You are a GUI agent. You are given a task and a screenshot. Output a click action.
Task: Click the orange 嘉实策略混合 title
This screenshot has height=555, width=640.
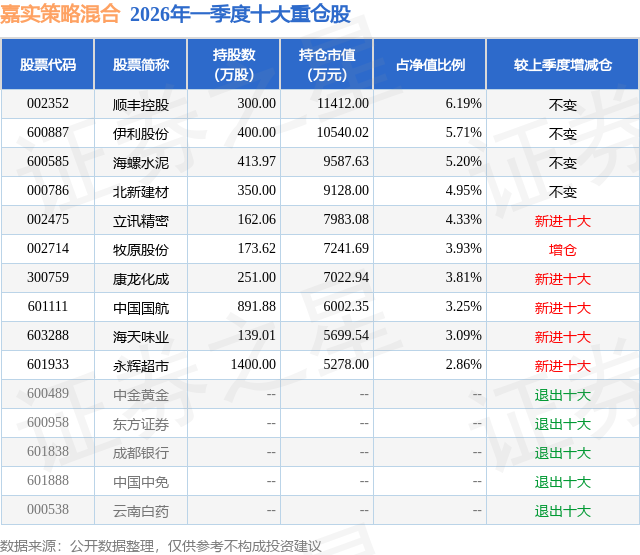click(x=60, y=14)
